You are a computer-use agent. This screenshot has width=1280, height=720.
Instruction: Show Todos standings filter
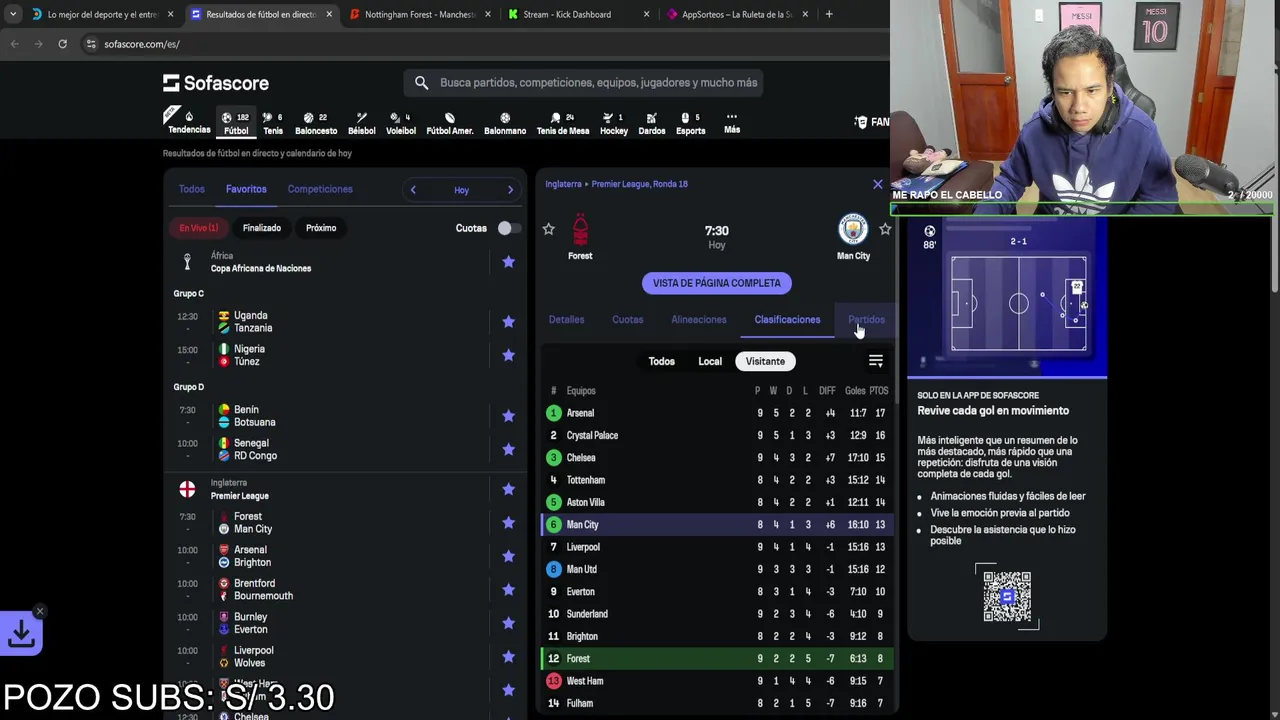click(661, 361)
